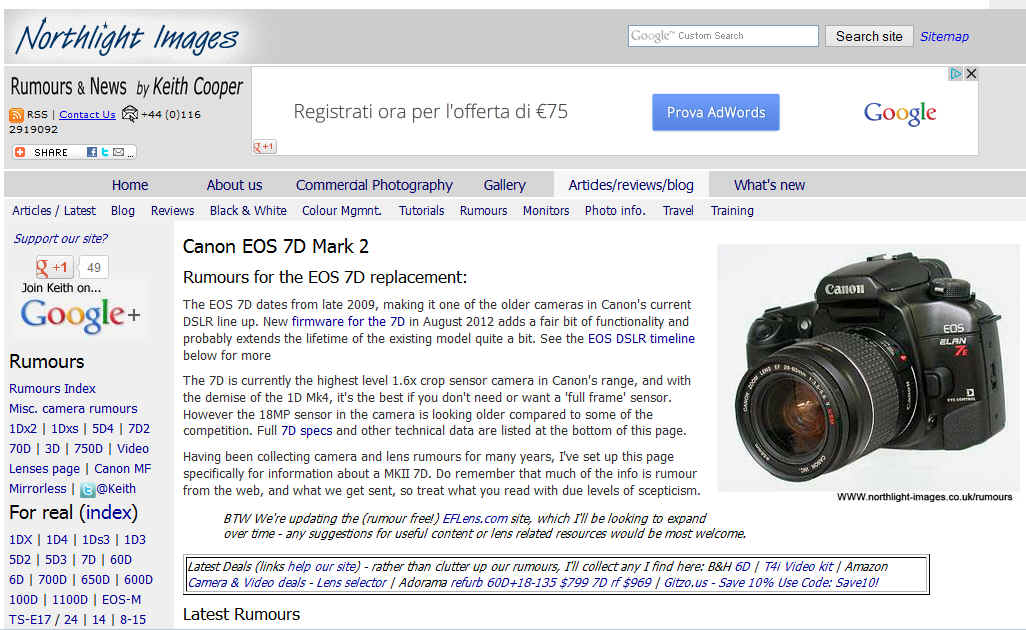Image resolution: width=1026 pixels, height=630 pixels.
Task: Open the firmware for the 7D link
Action: pyautogui.click(x=348, y=322)
